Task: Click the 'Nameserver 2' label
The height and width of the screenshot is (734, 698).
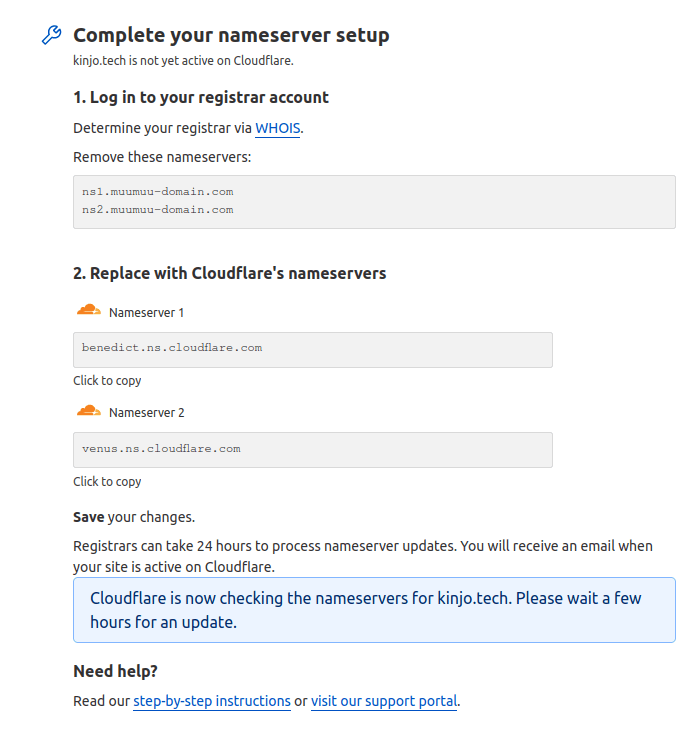Action: [x=147, y=413]
